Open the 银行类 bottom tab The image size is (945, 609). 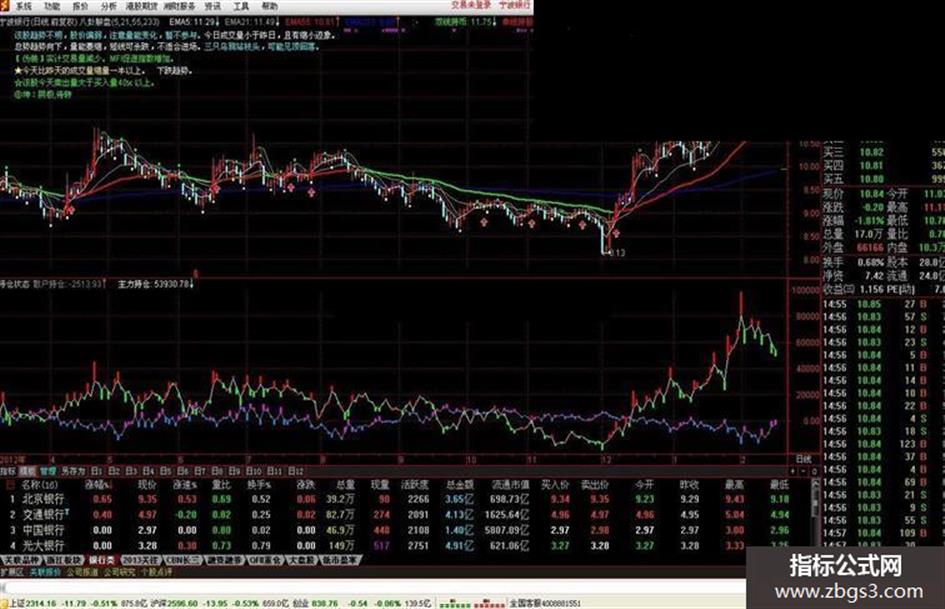102,560
